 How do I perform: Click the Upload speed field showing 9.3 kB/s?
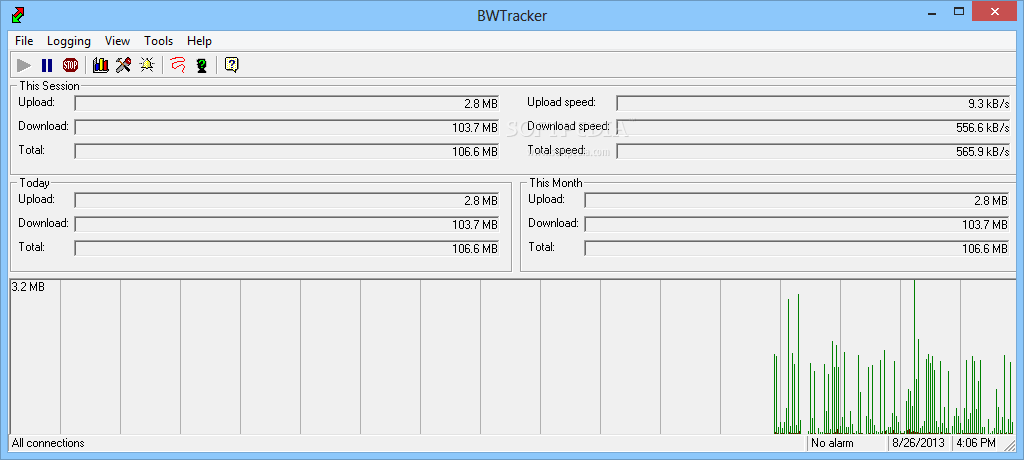813,103
